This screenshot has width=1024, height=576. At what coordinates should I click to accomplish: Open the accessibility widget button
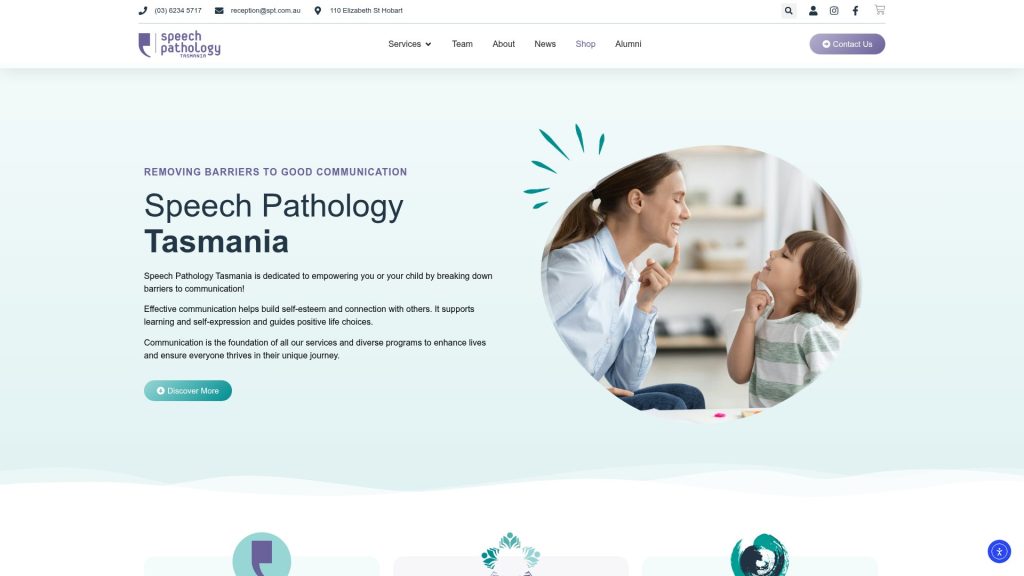(999, 551)
